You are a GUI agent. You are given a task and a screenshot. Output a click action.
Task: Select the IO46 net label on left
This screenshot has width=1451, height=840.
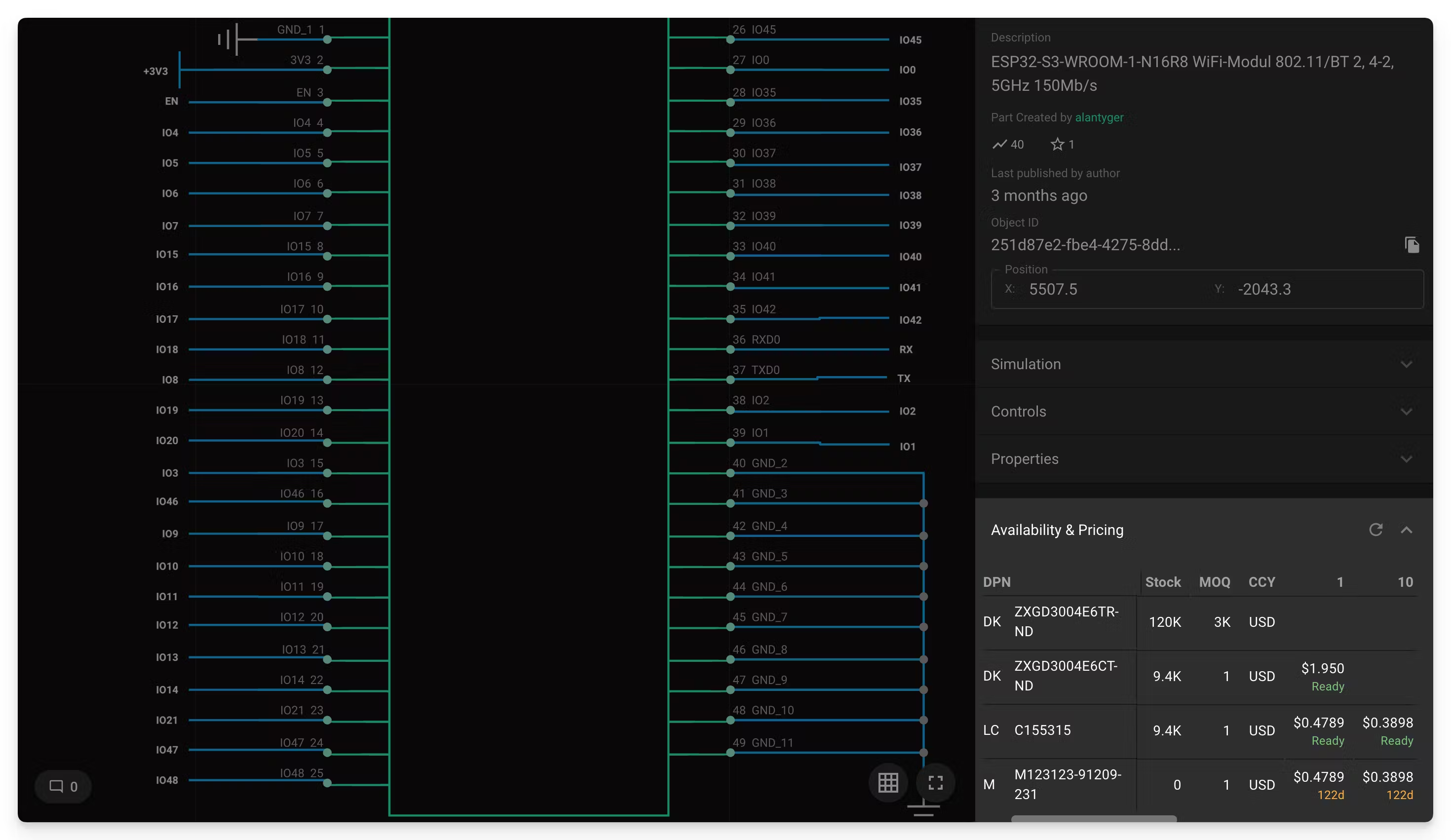pos(167,501)
